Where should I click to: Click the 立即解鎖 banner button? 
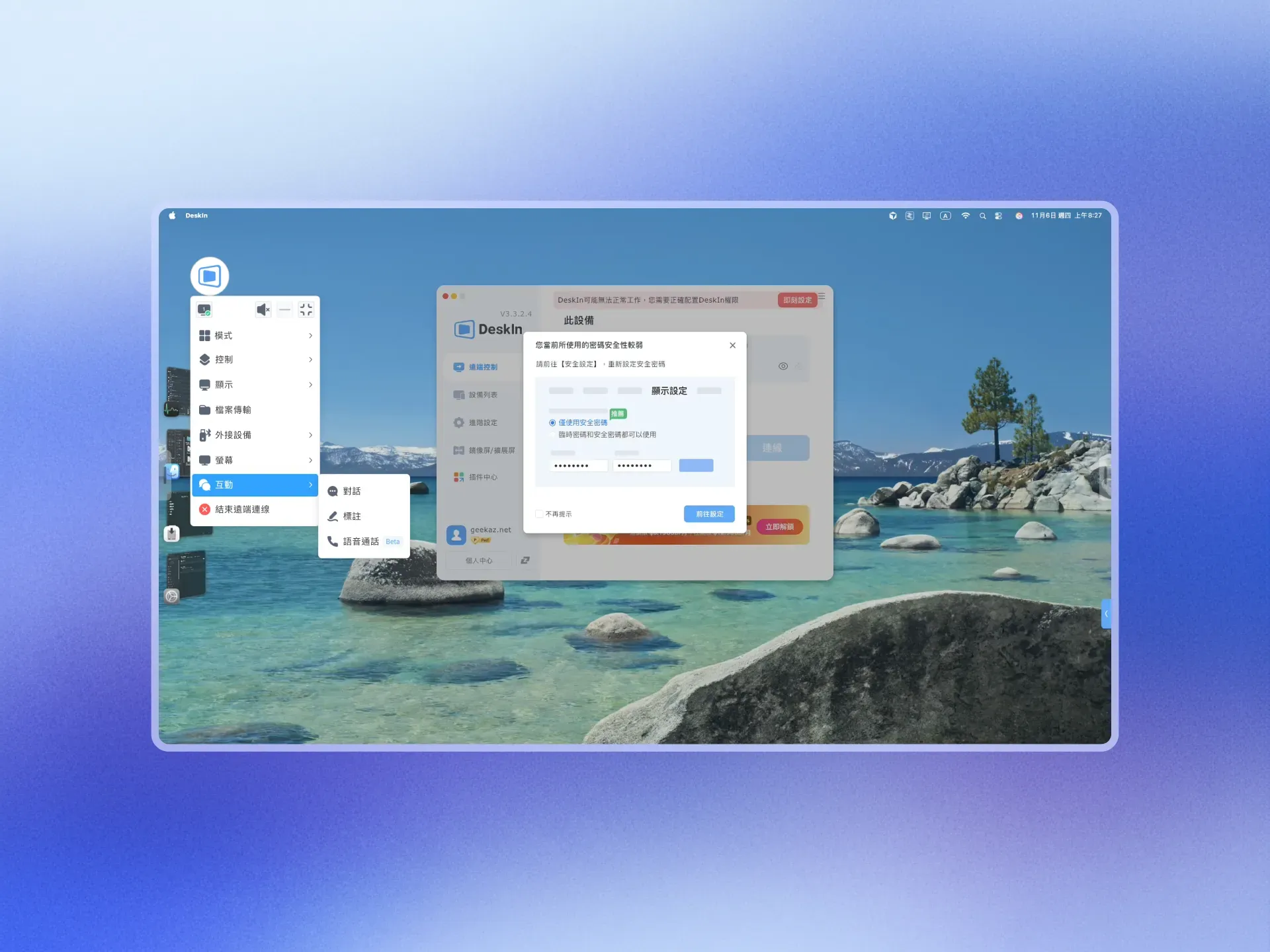(x=779, y=527)
